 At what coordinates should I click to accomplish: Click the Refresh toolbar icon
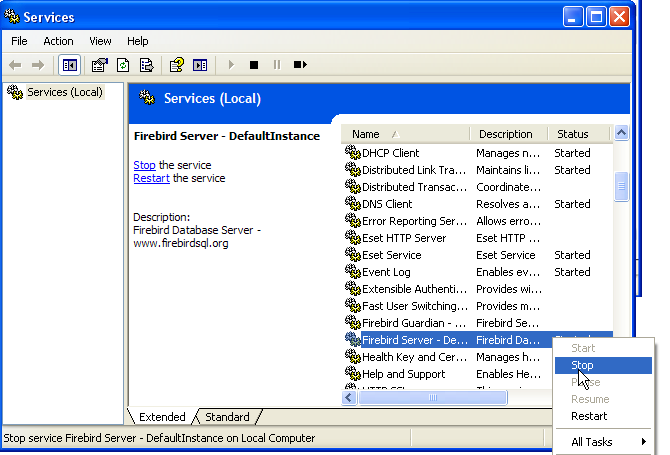123,65
